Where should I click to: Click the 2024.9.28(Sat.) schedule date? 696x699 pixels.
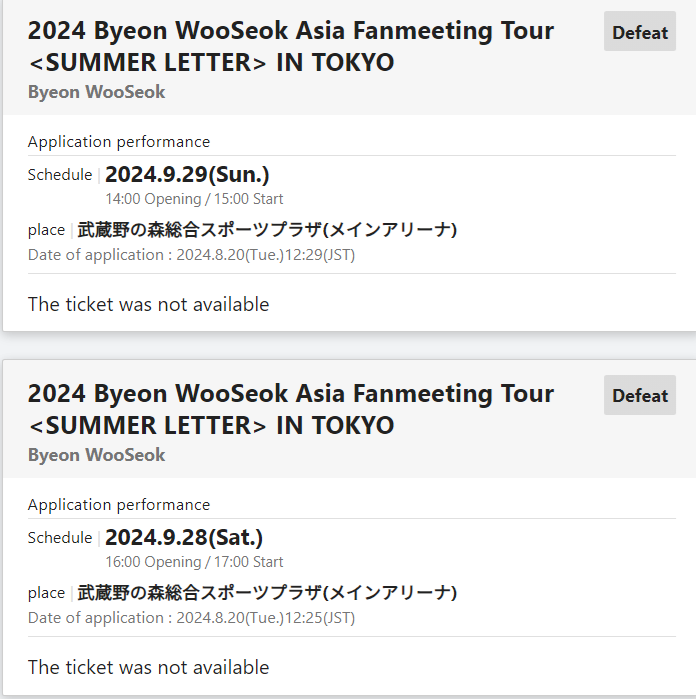pyautogui.click(x=184, y=537)
